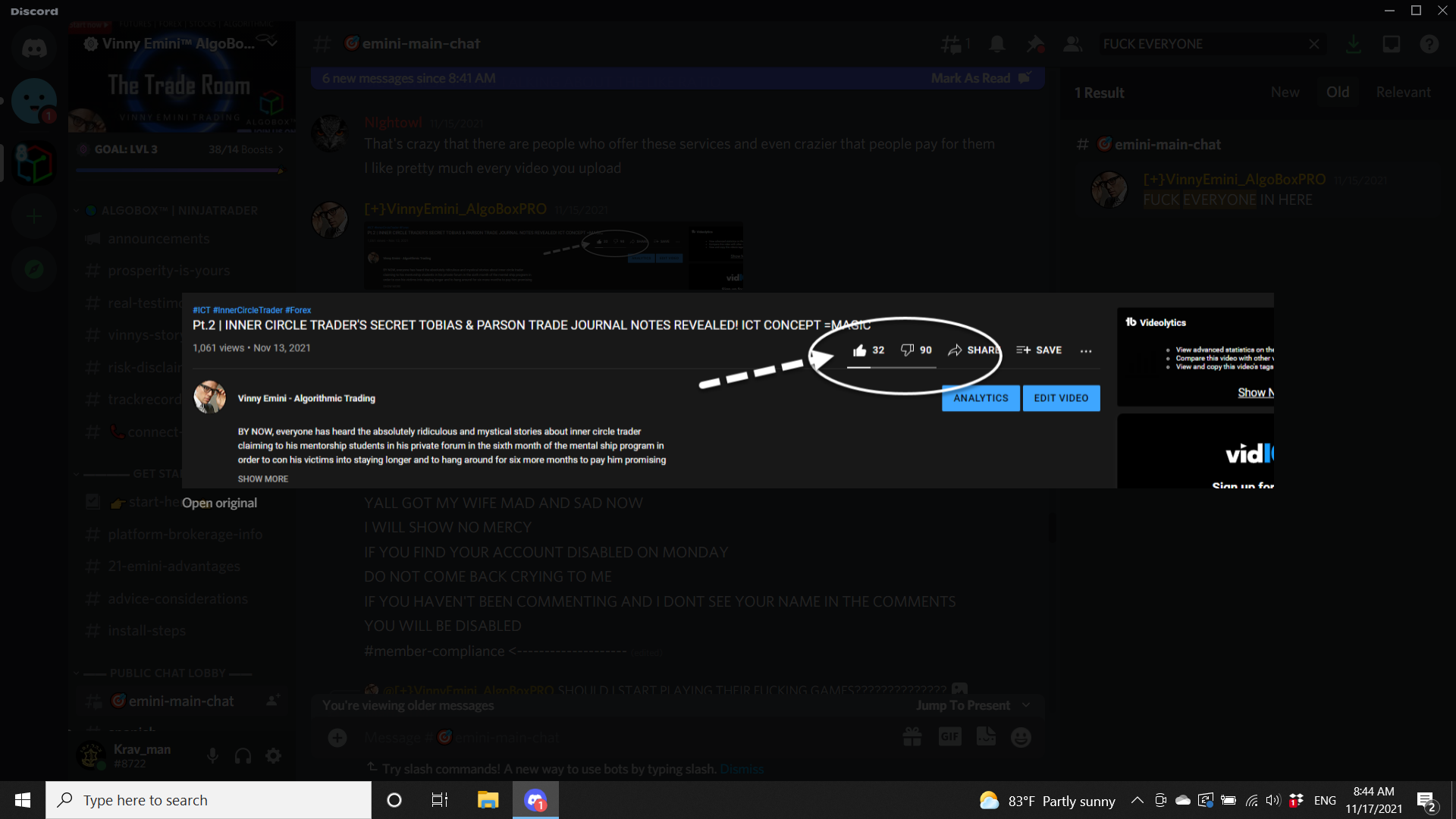Image resolution: width=1456 pixels, height=819 pixels.
Task: Open the smiley face server icon with badge
Action: (x=34, y=100)
